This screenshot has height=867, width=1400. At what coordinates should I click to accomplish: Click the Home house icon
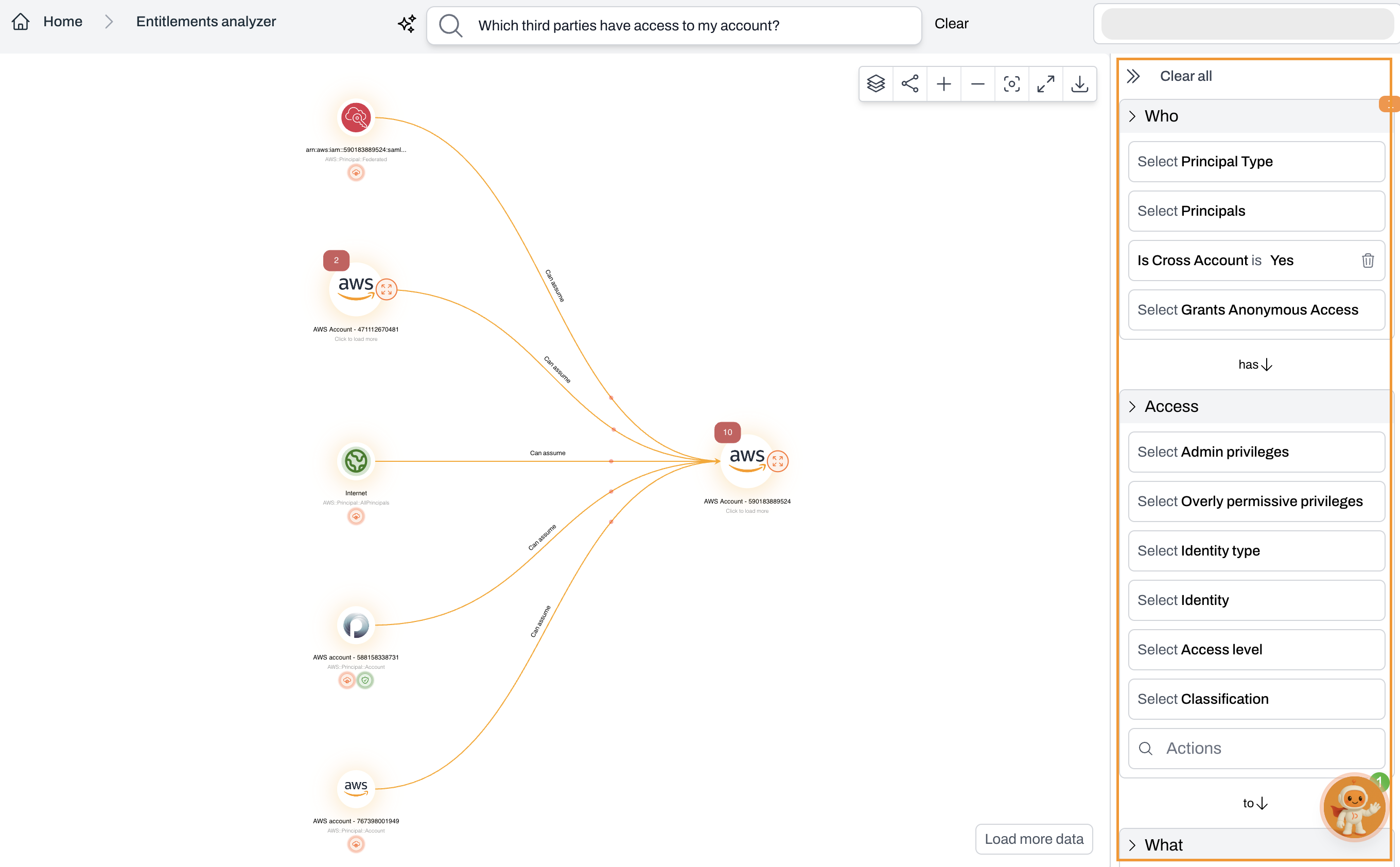(x=21, y=22)
